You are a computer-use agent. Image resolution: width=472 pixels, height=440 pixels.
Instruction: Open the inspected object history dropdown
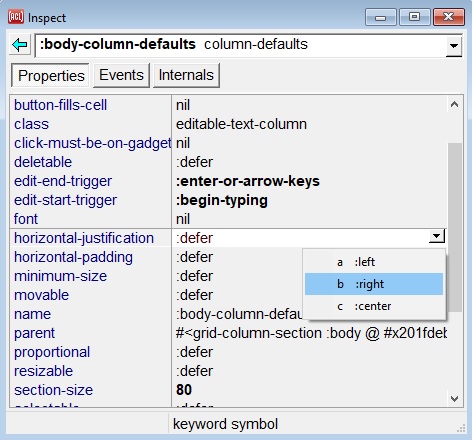(x=454, y=46)
